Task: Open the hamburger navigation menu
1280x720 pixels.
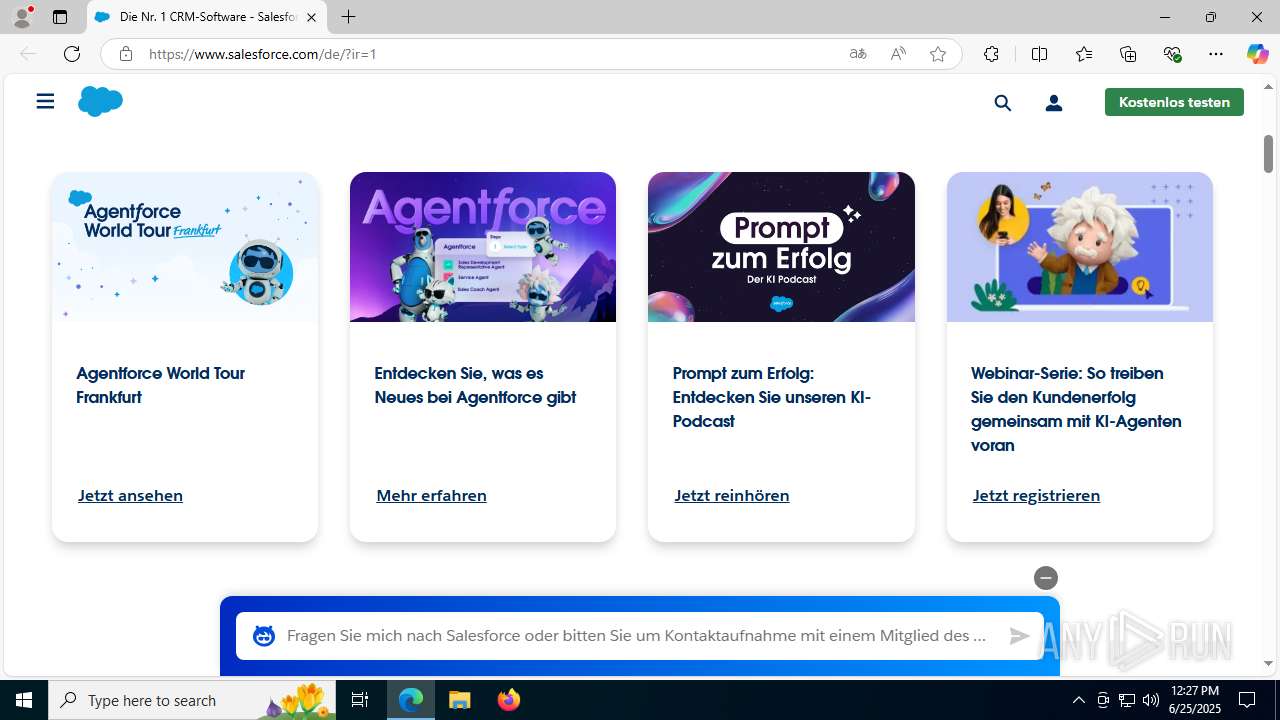Action: click(45, 101)
